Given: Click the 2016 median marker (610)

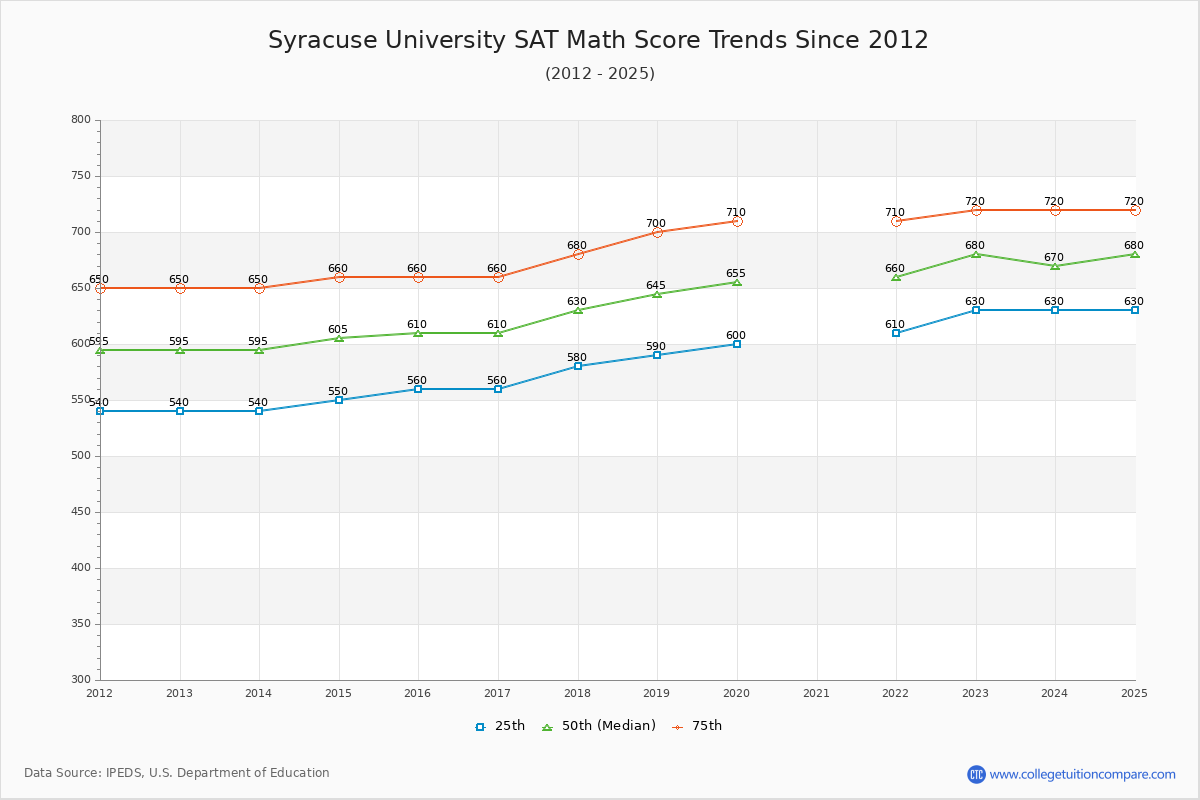Looking at the screenshot, I should click(418, 333).
